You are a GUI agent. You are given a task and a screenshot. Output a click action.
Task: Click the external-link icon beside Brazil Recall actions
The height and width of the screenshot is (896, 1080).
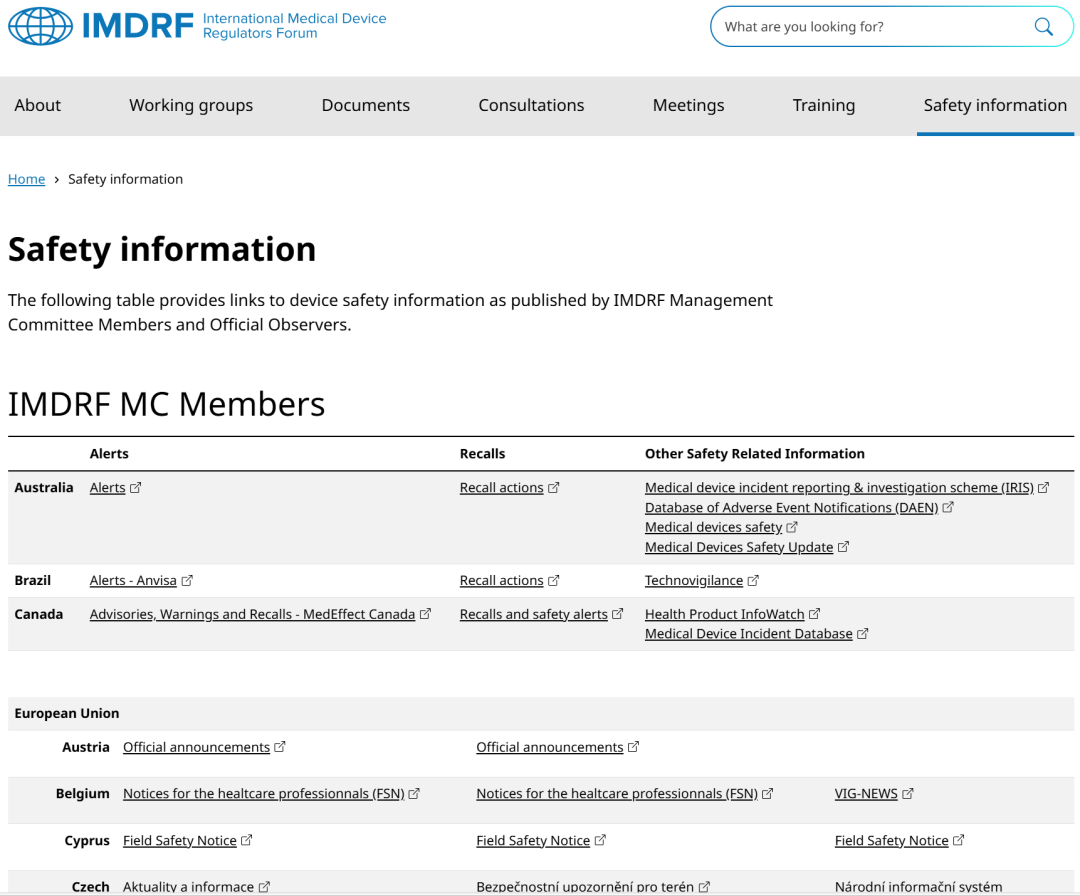554,581
